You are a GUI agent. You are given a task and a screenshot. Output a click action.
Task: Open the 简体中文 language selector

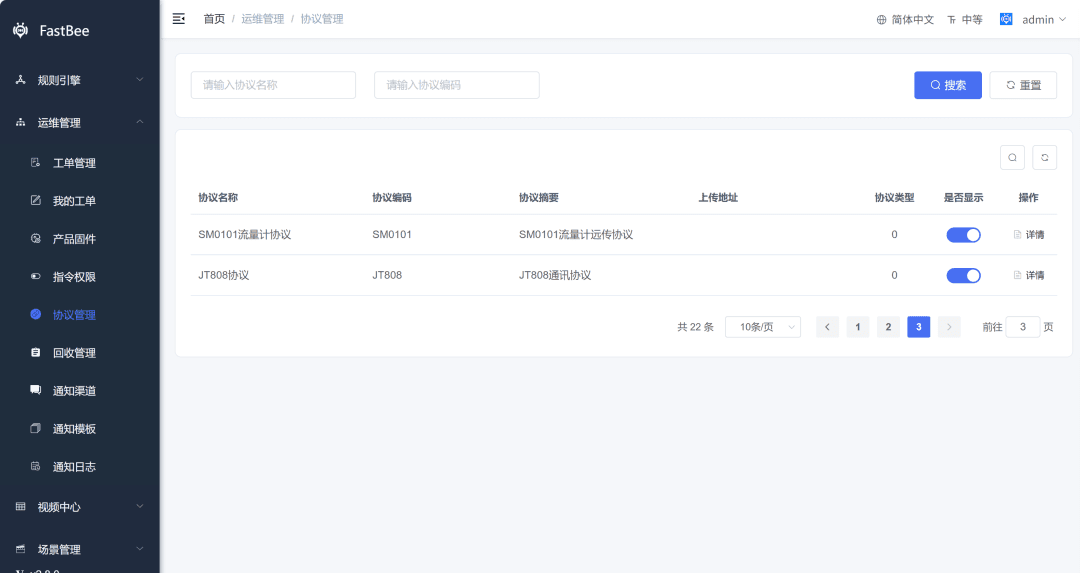(x=912, y=19)
